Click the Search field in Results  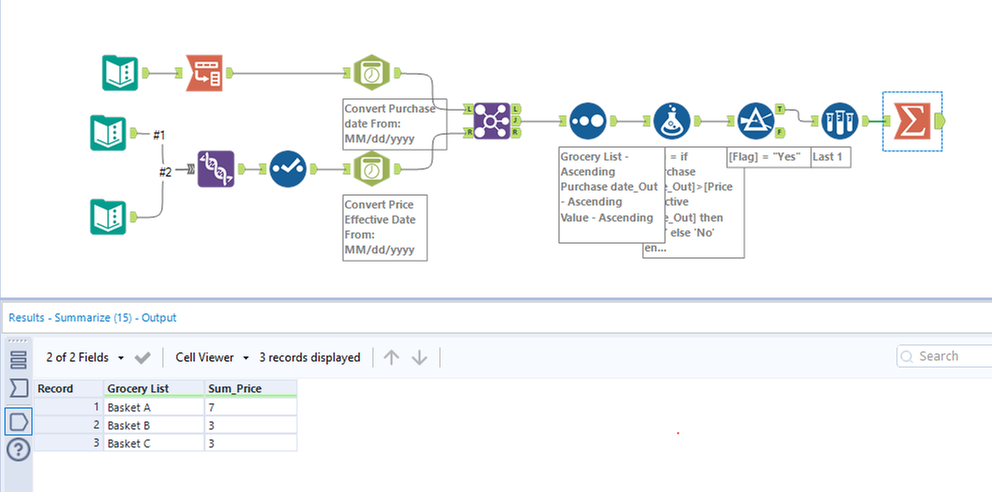944,356
